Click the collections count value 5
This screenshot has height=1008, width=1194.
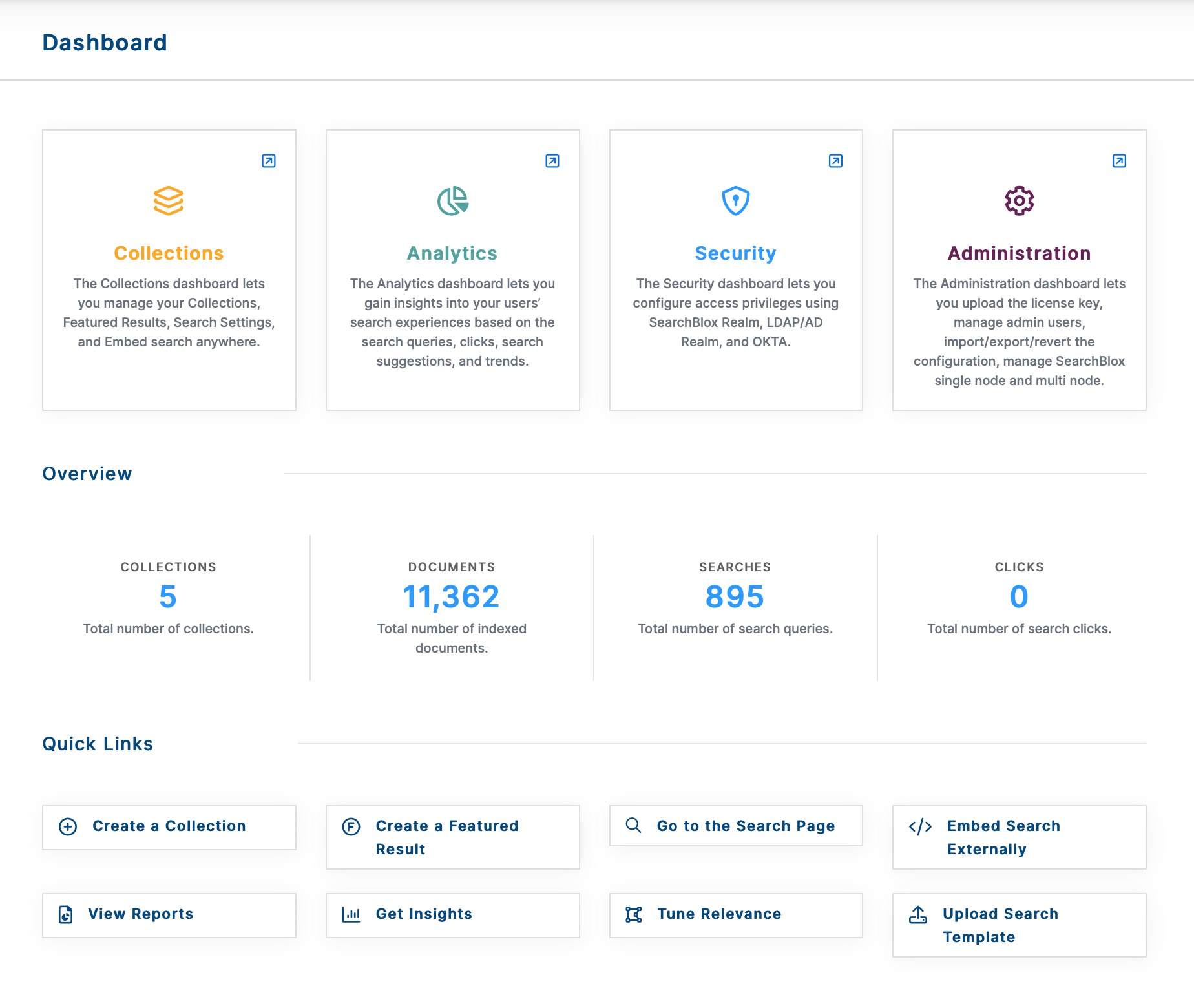(168, 596)
